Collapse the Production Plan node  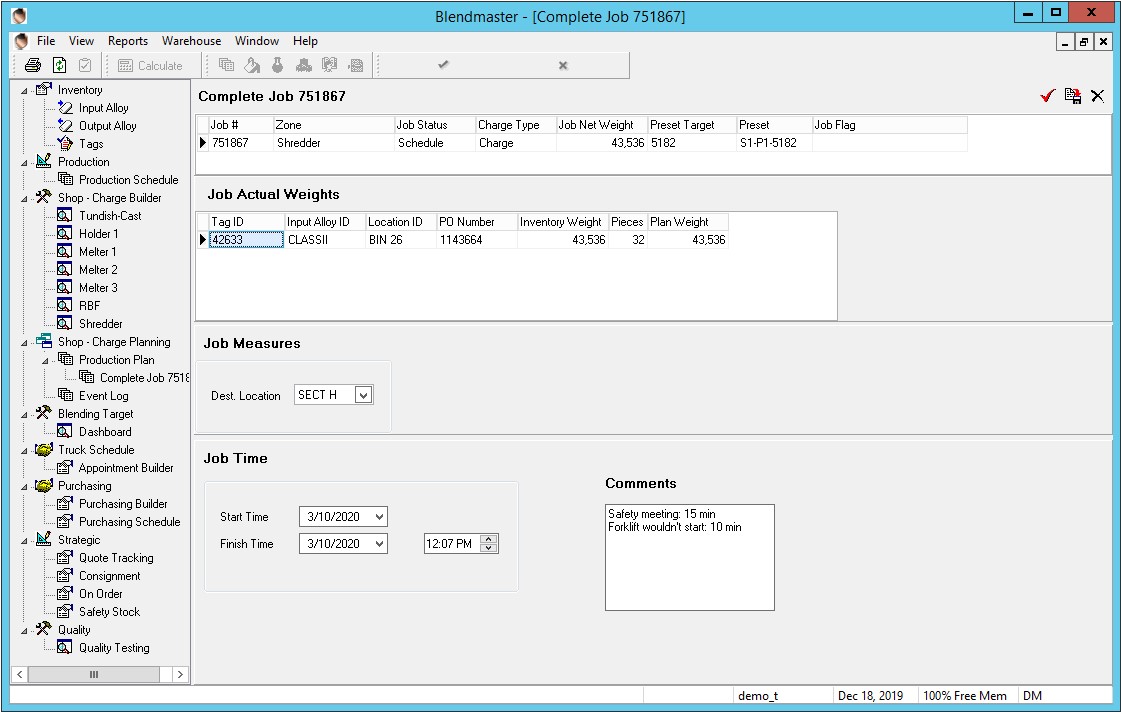point(45,361)
